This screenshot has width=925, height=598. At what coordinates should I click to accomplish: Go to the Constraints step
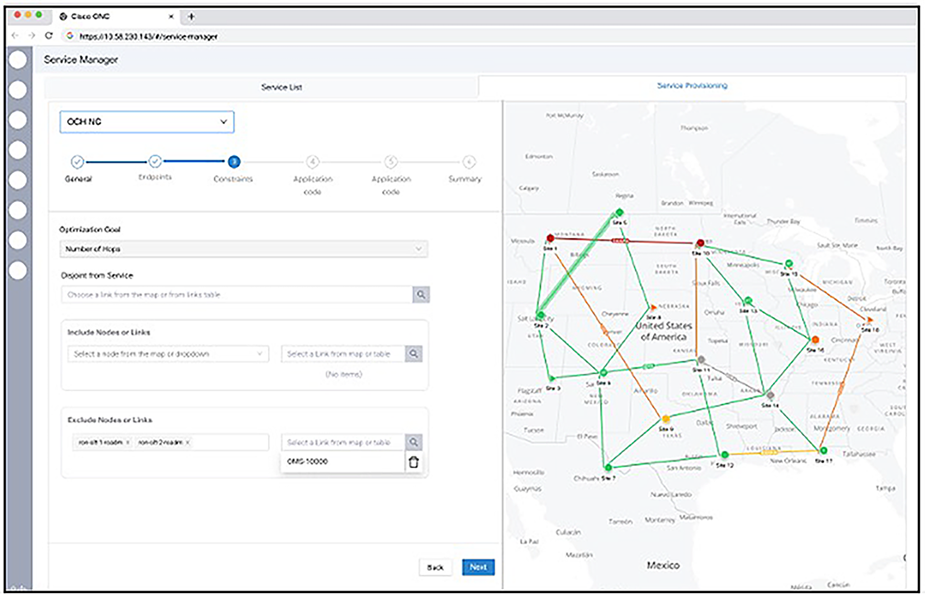[x=234, y=162]
